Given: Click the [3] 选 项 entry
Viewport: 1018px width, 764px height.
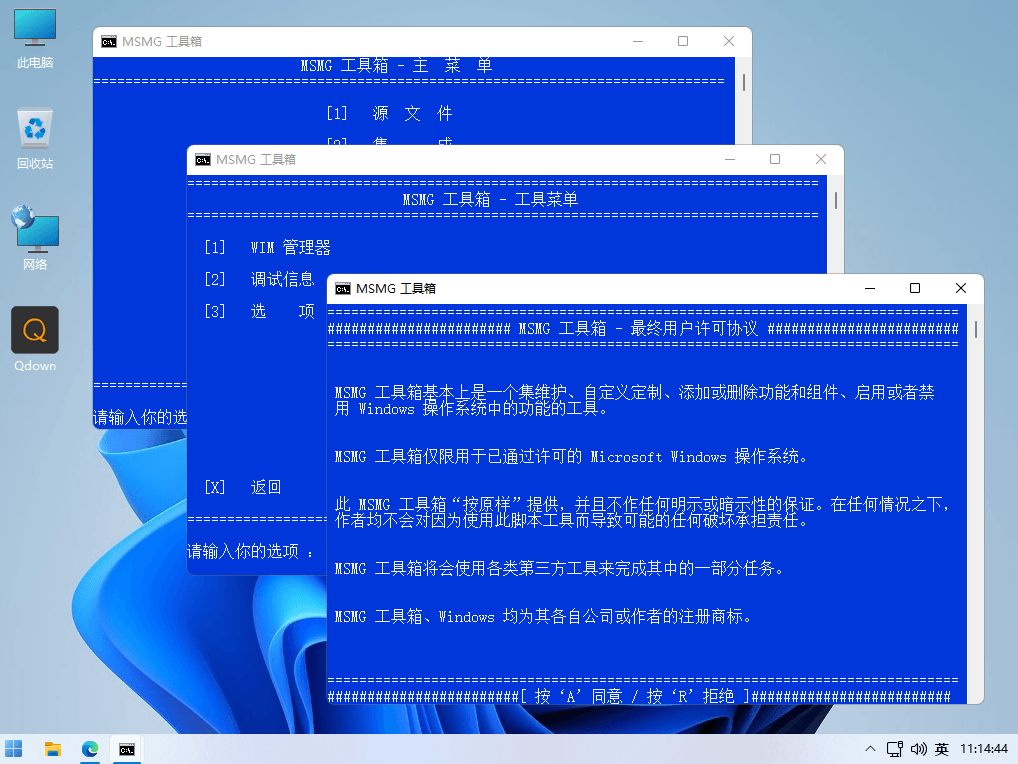Looking at the screenshot, I should point(259,311).
